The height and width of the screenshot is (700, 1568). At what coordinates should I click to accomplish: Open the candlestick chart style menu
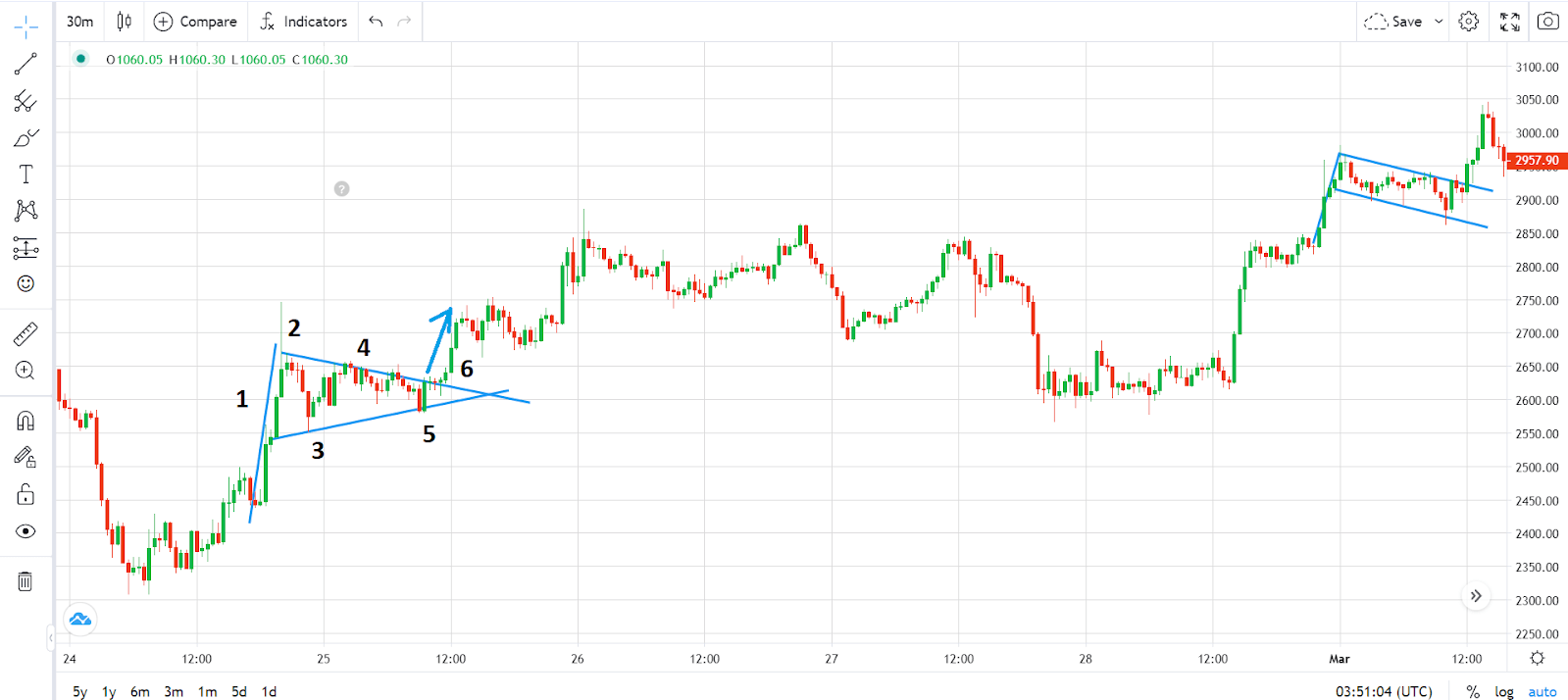[125, 21]
